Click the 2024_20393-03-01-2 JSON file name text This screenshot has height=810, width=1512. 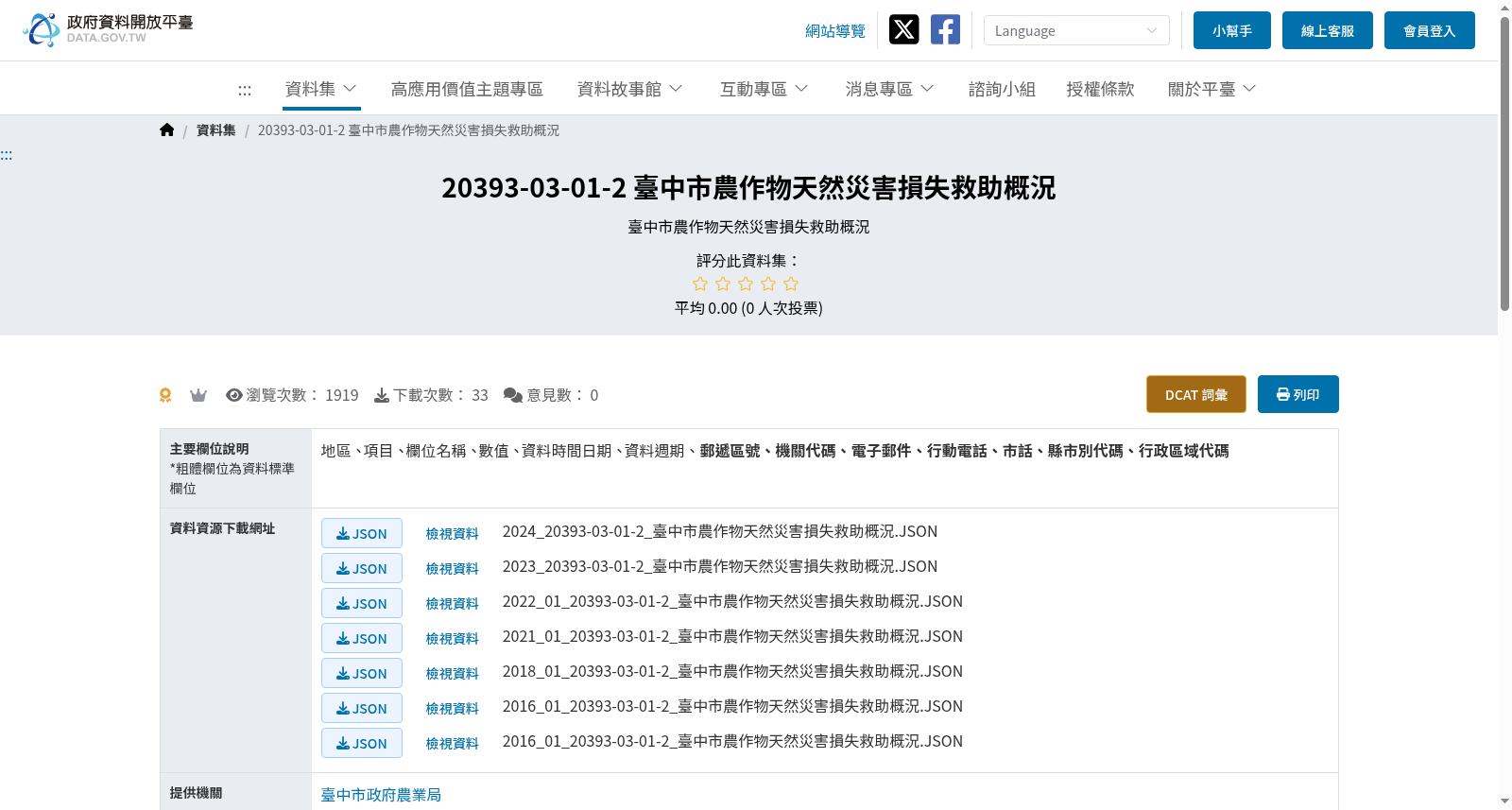point(720,531)
